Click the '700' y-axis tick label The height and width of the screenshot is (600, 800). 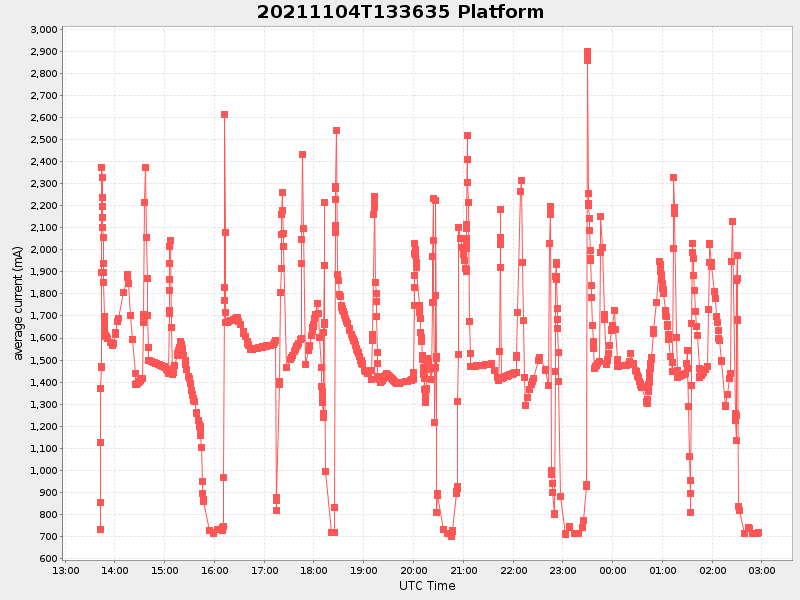click(48, 537)
